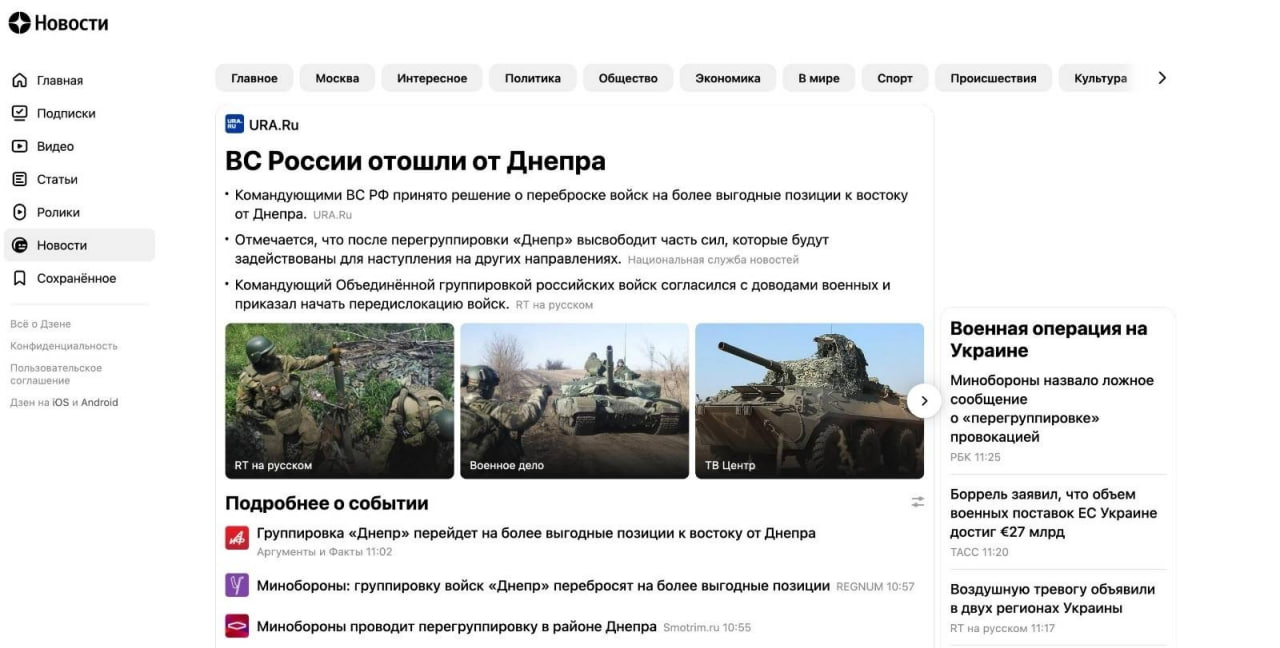Click the URA.Ru source icon
The height and width of the screenshot is (648, 1280).
point(234,124)
